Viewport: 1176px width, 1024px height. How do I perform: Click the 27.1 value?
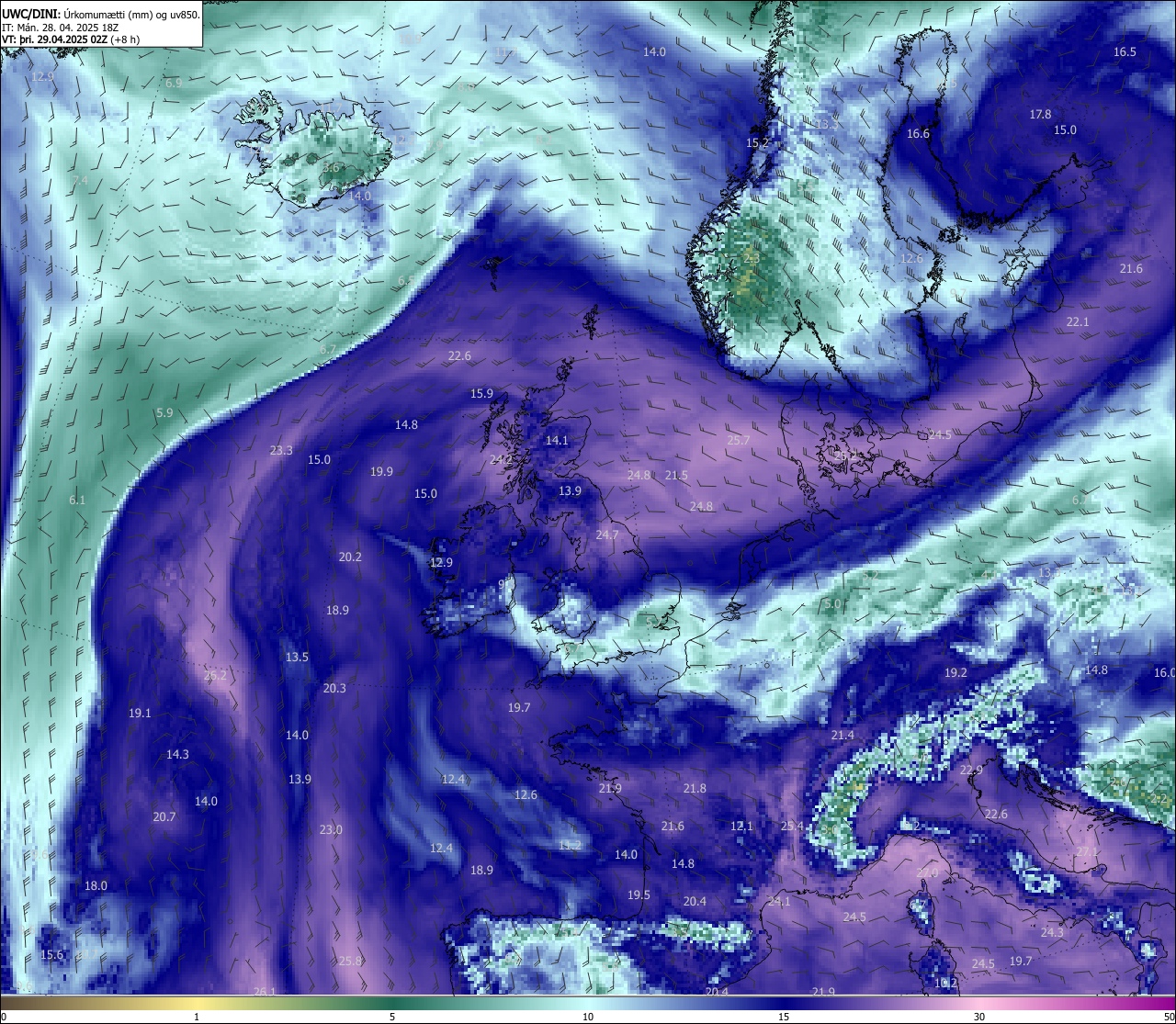[1087, 852]
